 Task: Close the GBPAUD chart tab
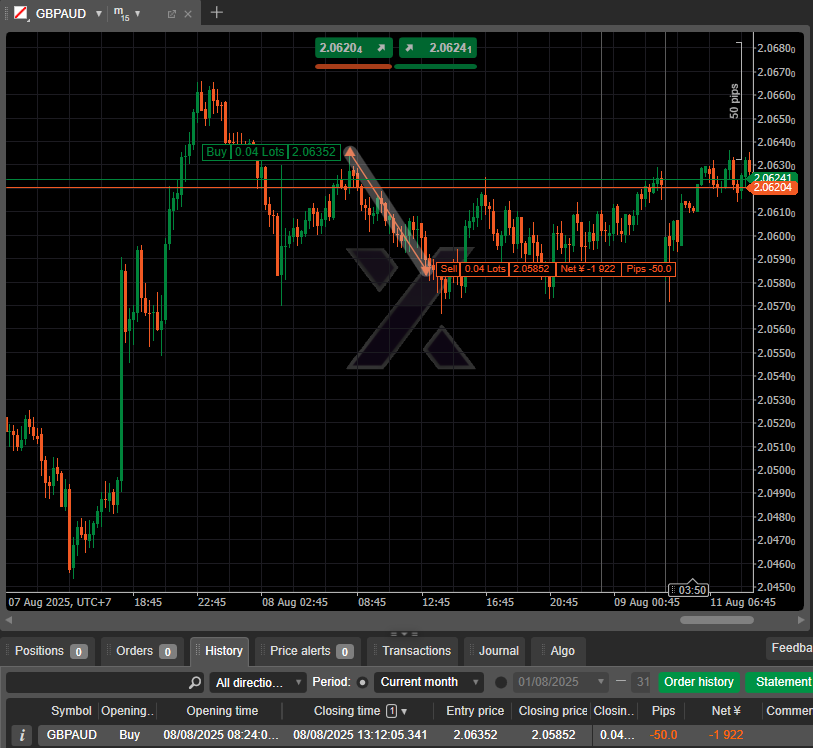click(x=188, y=15)
